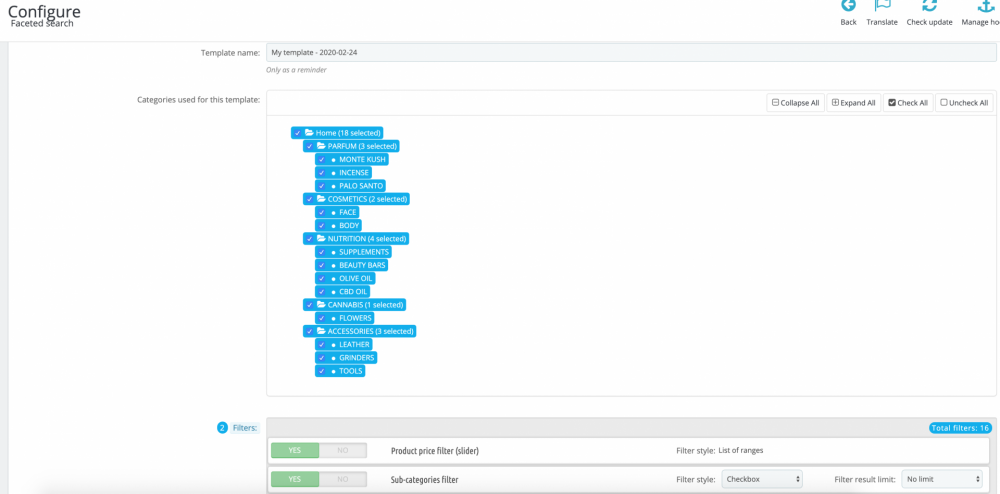This screenshot has width=1000, height=494.
Task: Uncheck the COSMETICS category checkbox
Action: pos(309,200)
